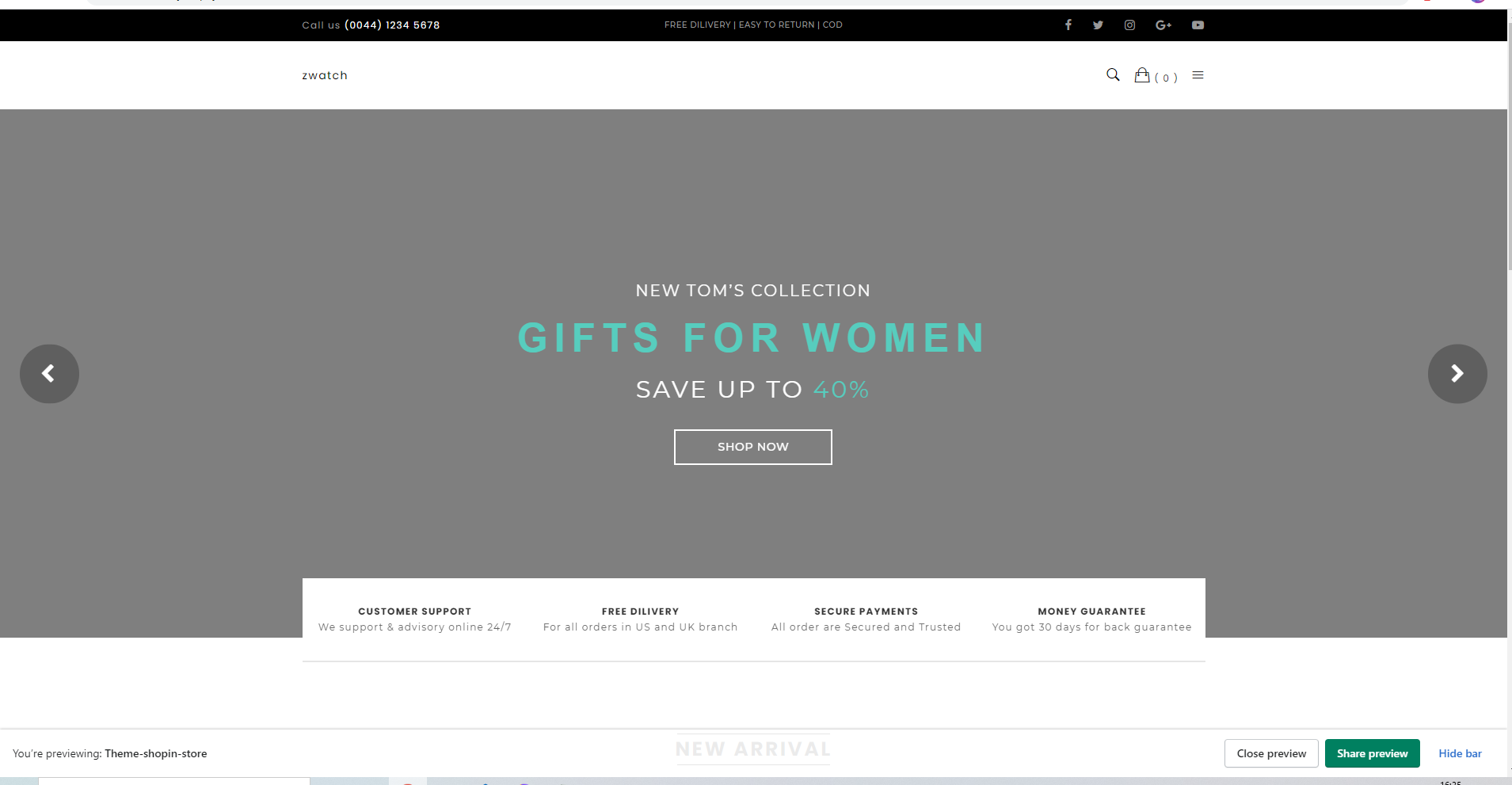This screenshot has width=1512, height=785.
Task: Go to next slide arrow
Action: 1457,374
